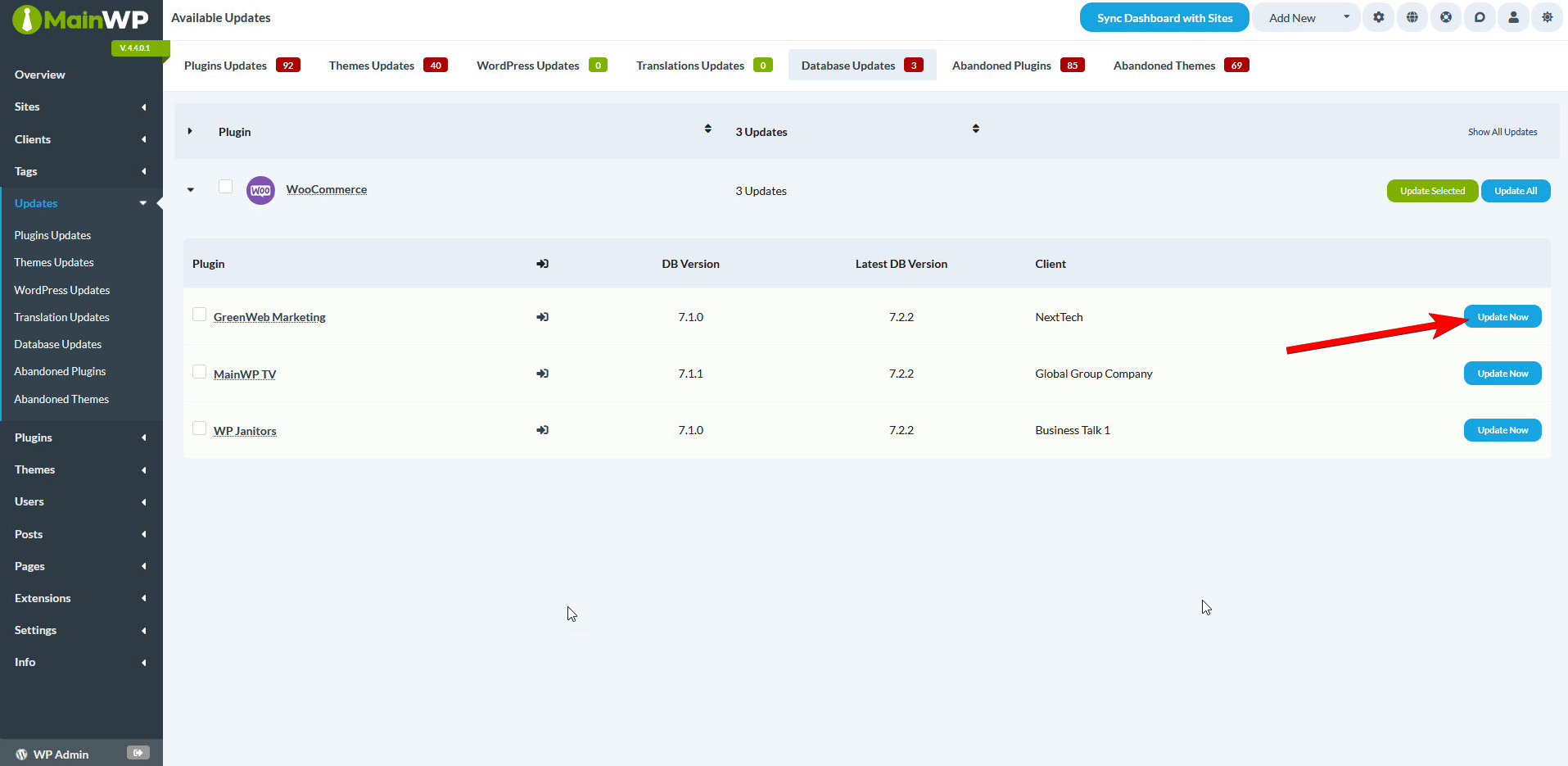Open help via the lifebuoy icon
Image resolution: width=1568 pixels, height=766 pixels.
[x=1446, y=17]
